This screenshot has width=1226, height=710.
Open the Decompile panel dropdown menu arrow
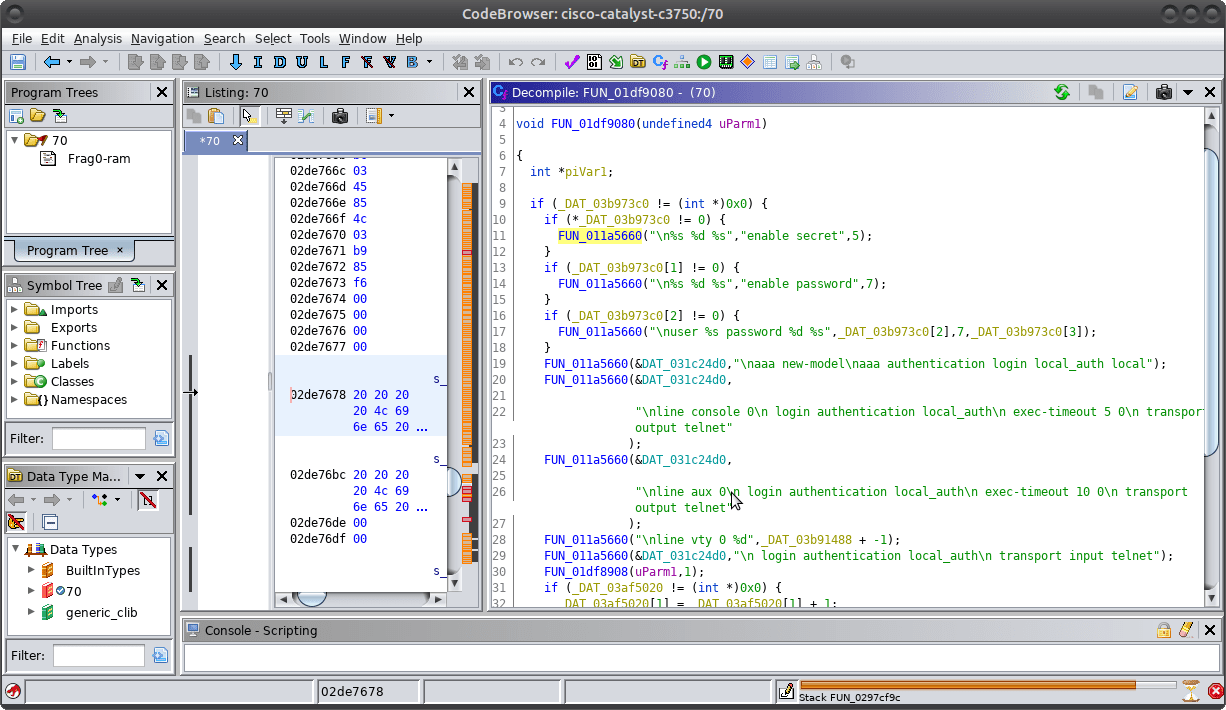pyautogui.click(x=1187, y=92)
